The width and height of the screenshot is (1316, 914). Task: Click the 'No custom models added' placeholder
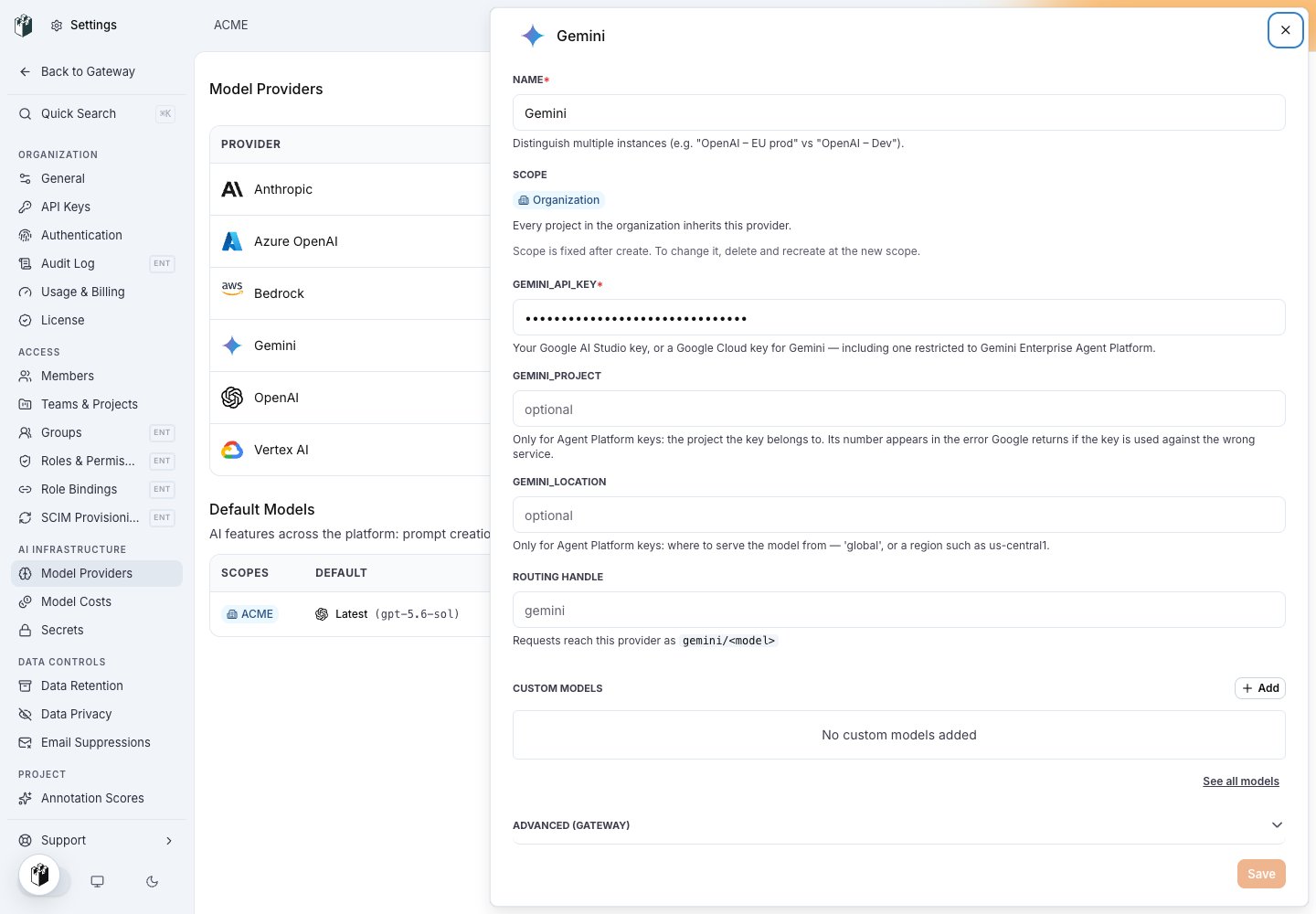pos(899,735)
